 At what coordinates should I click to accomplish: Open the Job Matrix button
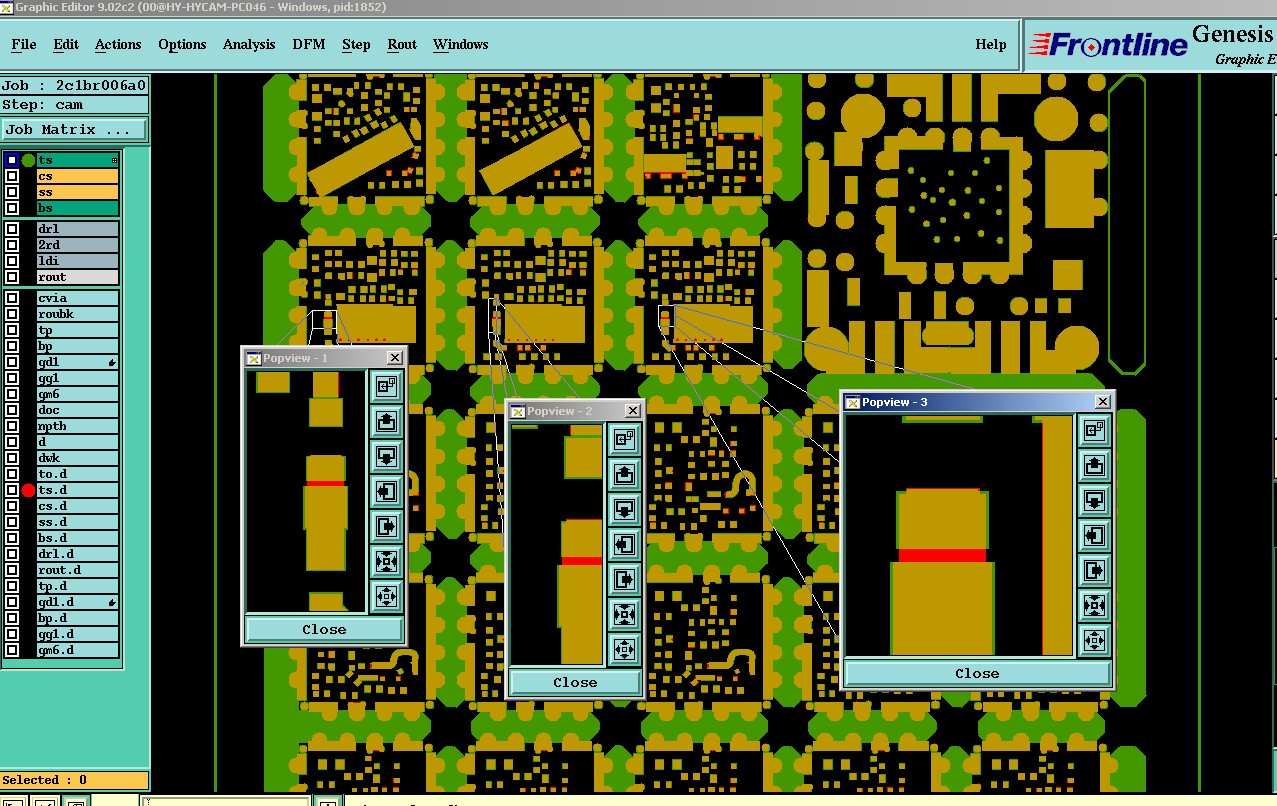click(x=74, y=130)
